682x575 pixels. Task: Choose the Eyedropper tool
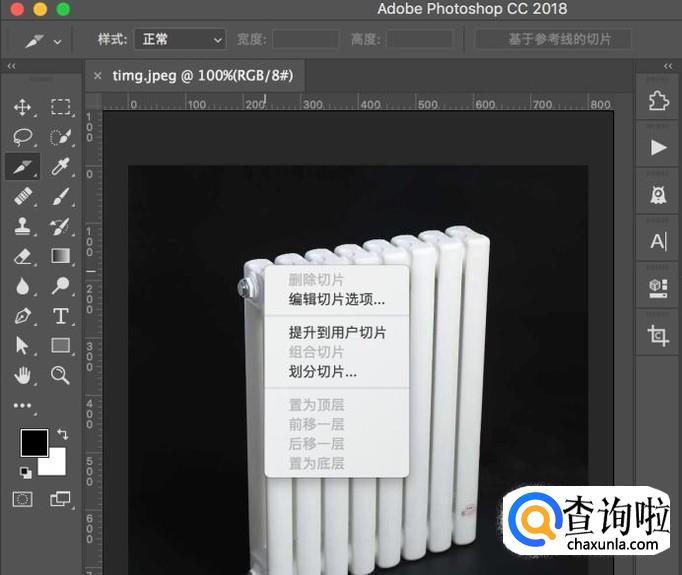[x=60, y=166]
